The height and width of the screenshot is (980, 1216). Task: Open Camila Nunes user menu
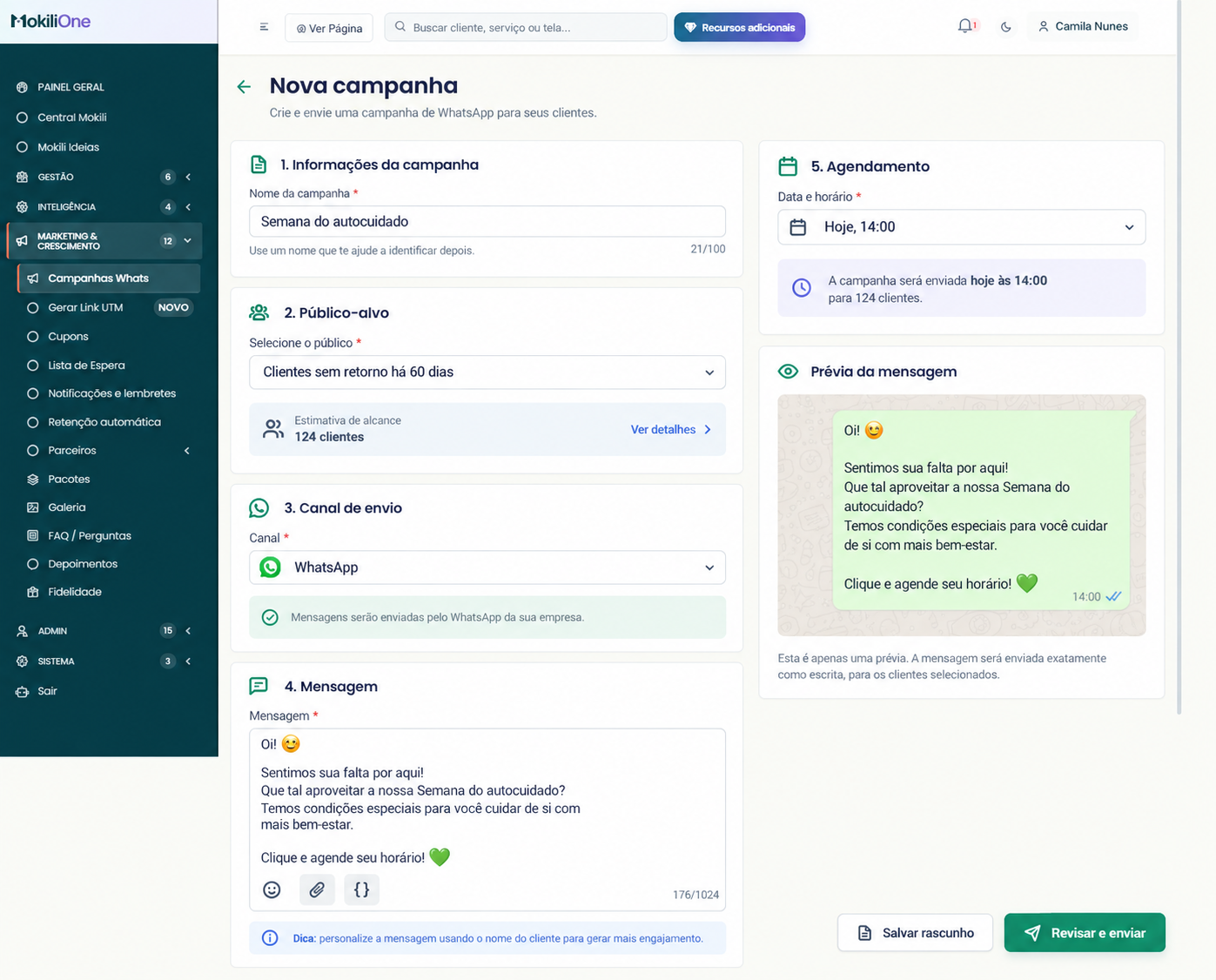[1083, 27]
